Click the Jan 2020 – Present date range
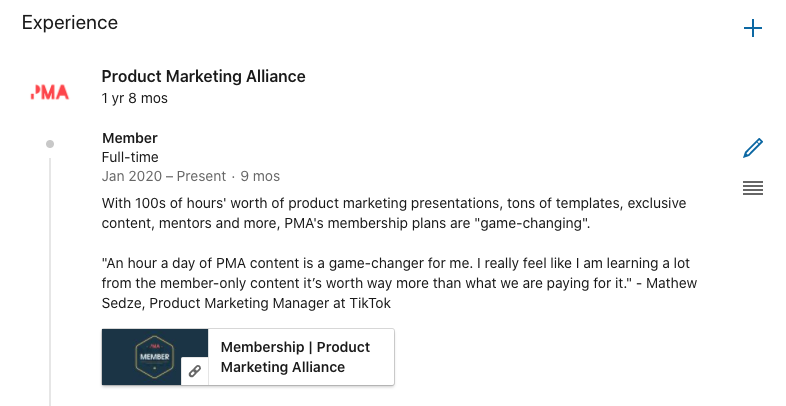786x406 pixels. [x=164, y=176]
